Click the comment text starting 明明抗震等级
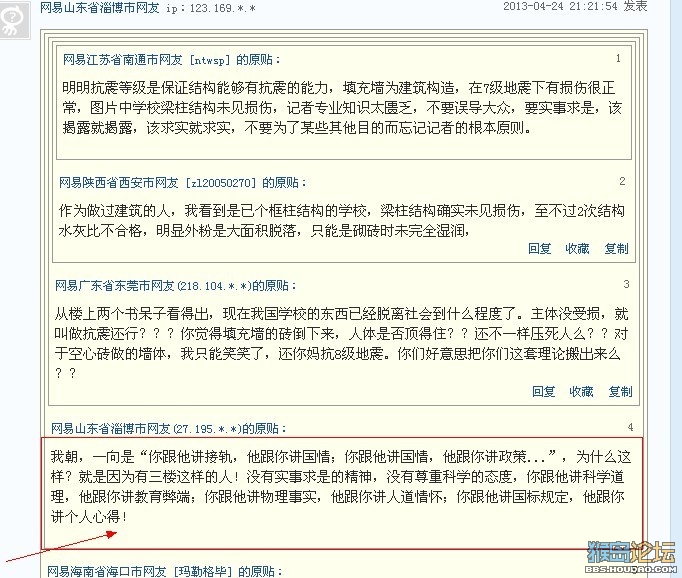Viewport: 682px width, 578px height. tap(342, 108)
